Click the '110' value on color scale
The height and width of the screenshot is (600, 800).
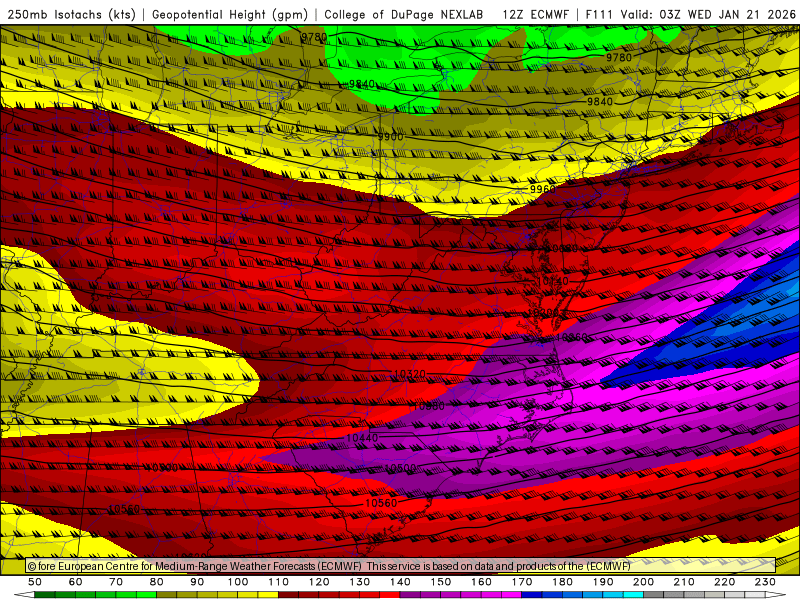(x=278, y=582)
